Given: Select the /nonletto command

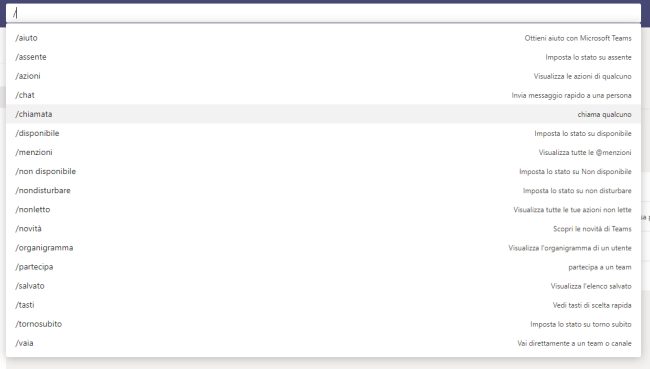Looking at the screenshot, I should click(x=323, y=209).
